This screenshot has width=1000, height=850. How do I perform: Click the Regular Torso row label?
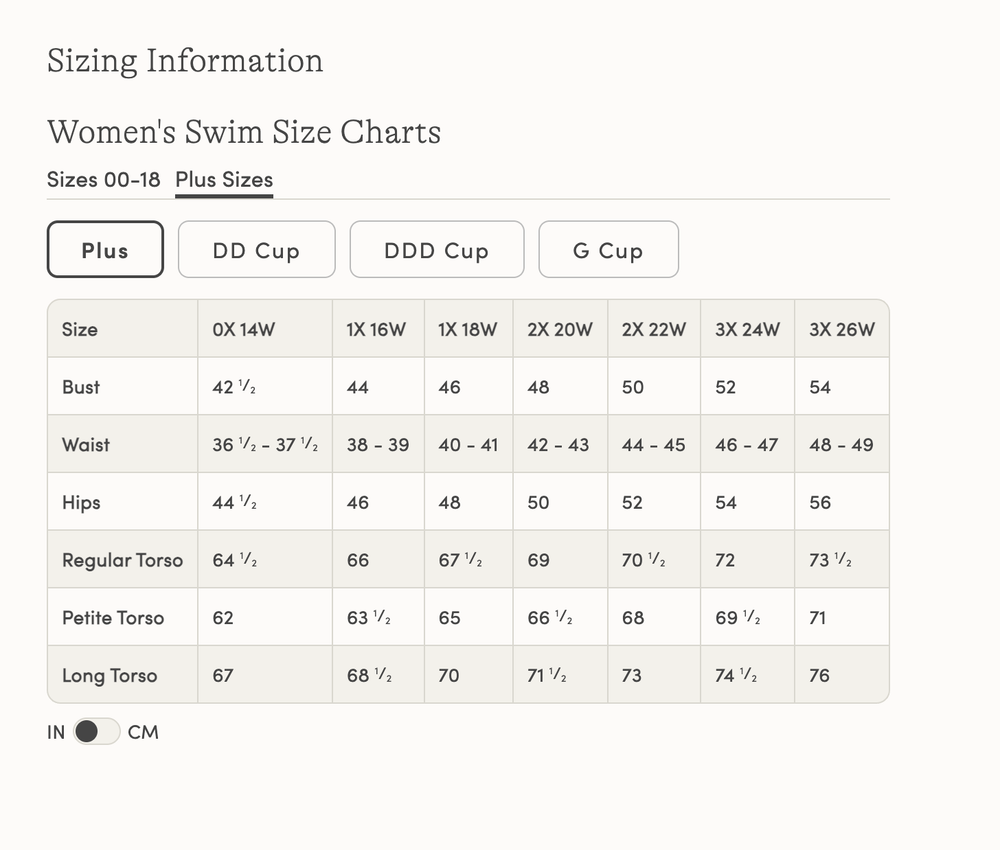pyautogui.click(x=122, y=560)
